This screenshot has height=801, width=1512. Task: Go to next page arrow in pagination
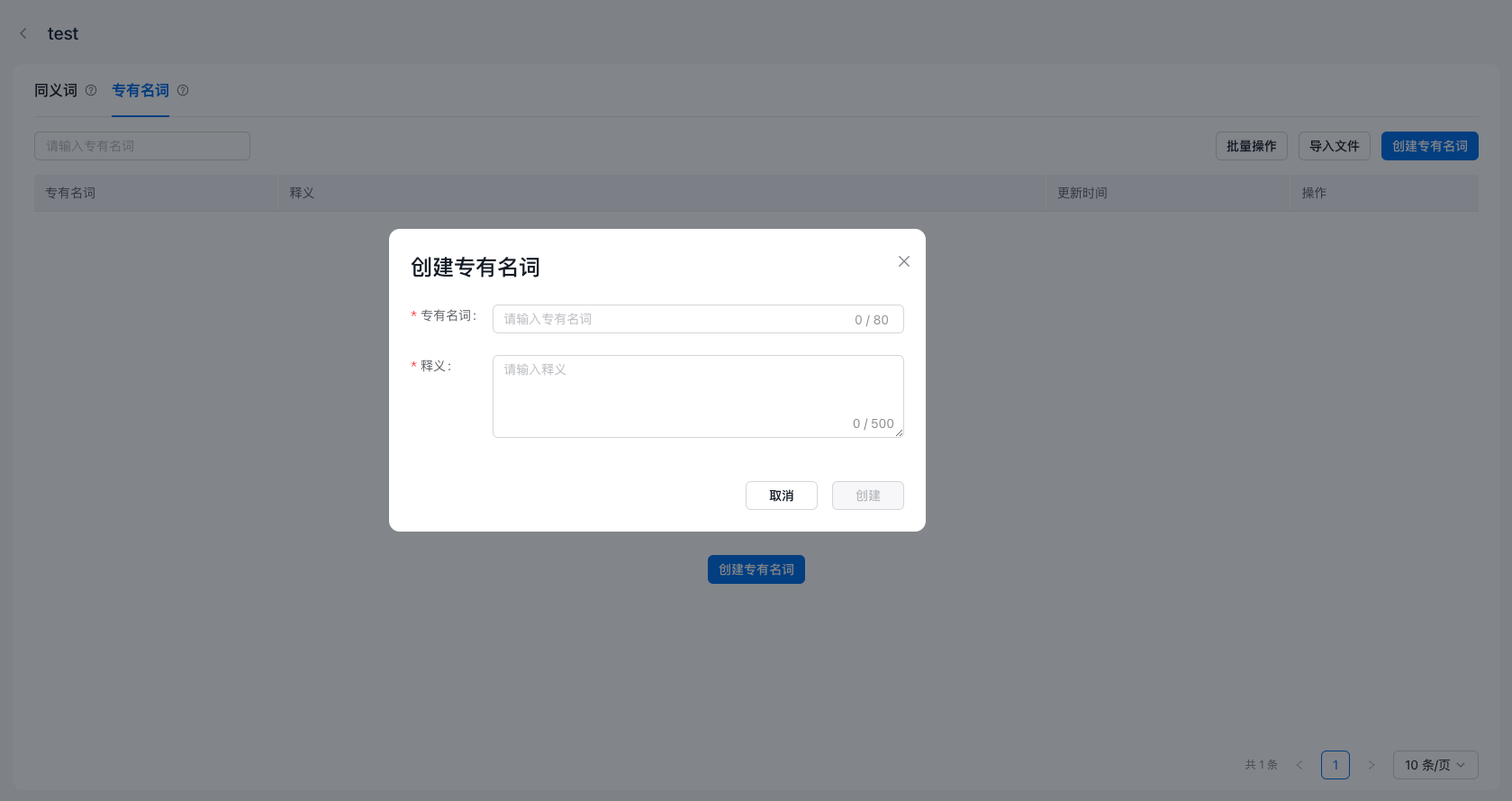pos(1372,765)
